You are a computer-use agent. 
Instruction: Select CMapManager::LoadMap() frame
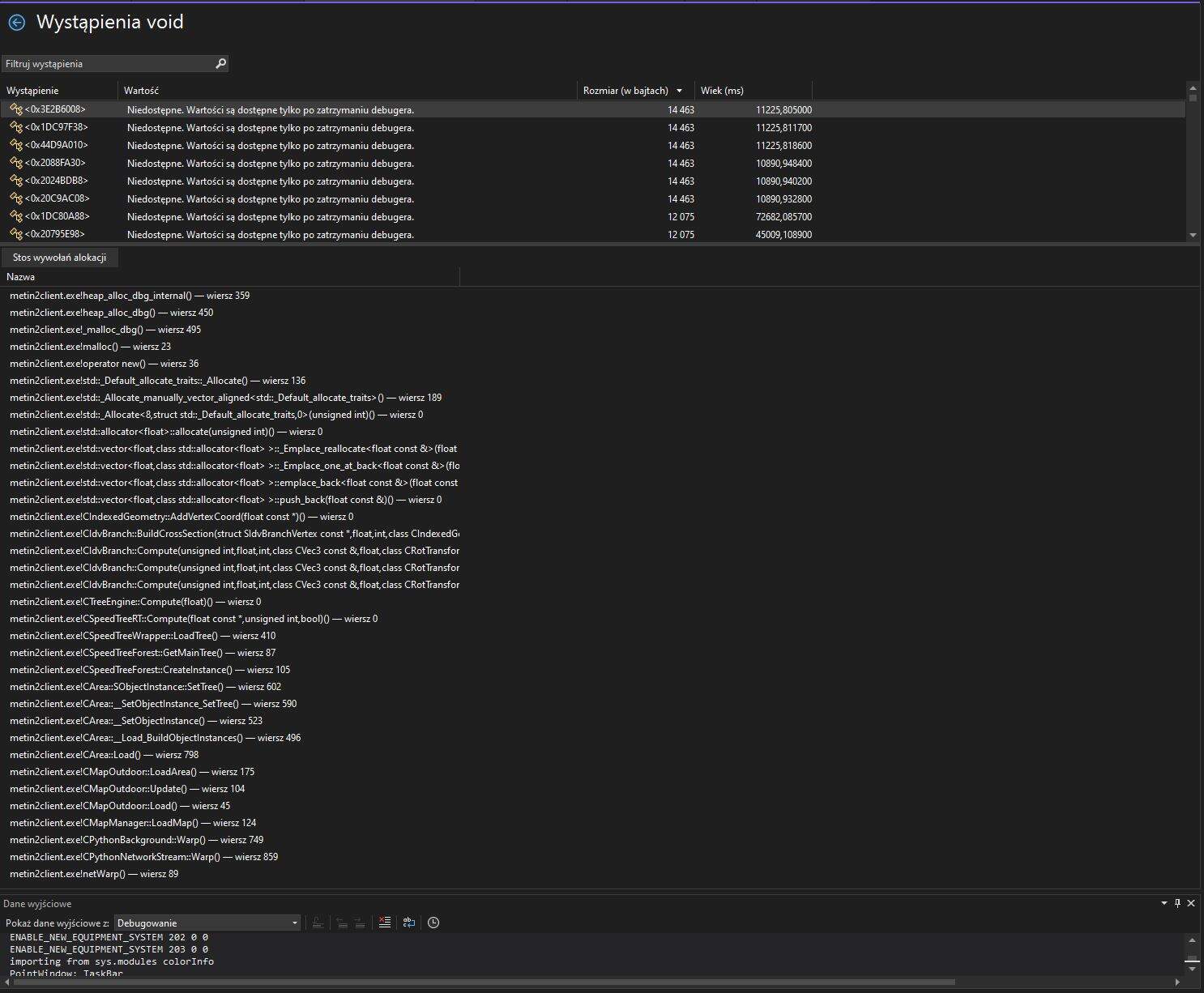(133, 823)
